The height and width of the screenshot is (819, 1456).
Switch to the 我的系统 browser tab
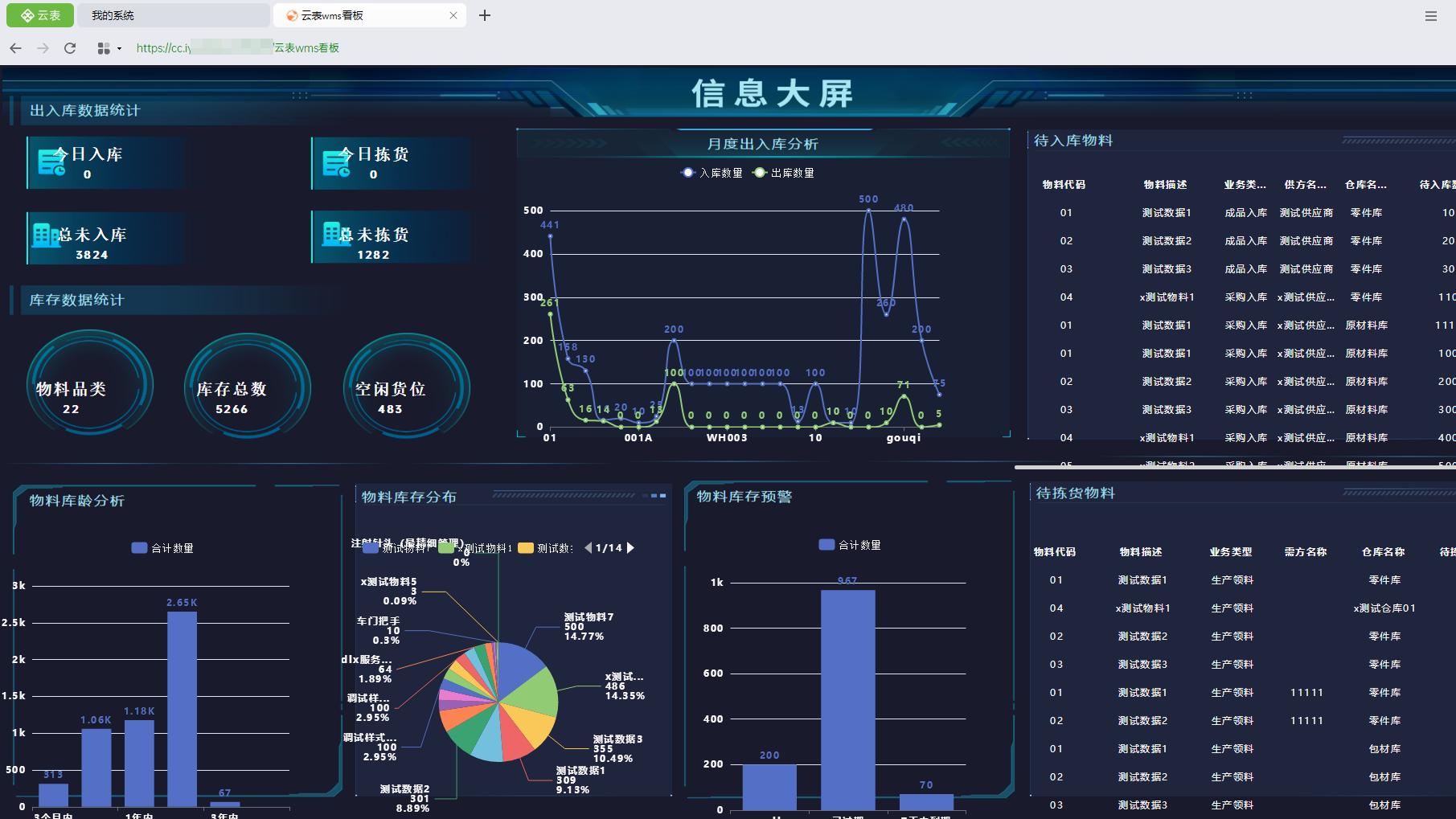[173, 14]
